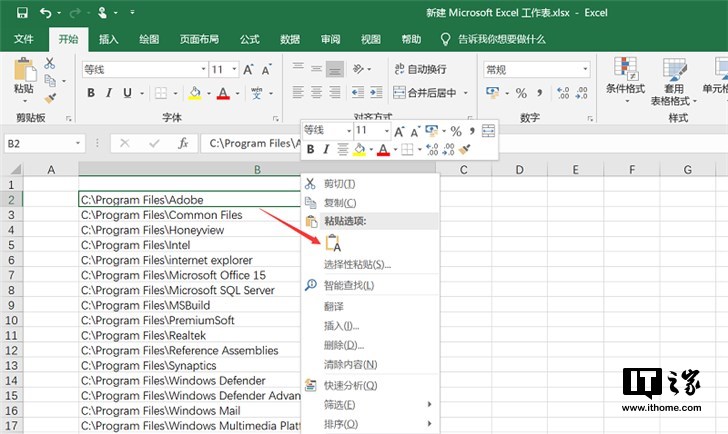Click the select-all corner triangle

coord(15,169)
